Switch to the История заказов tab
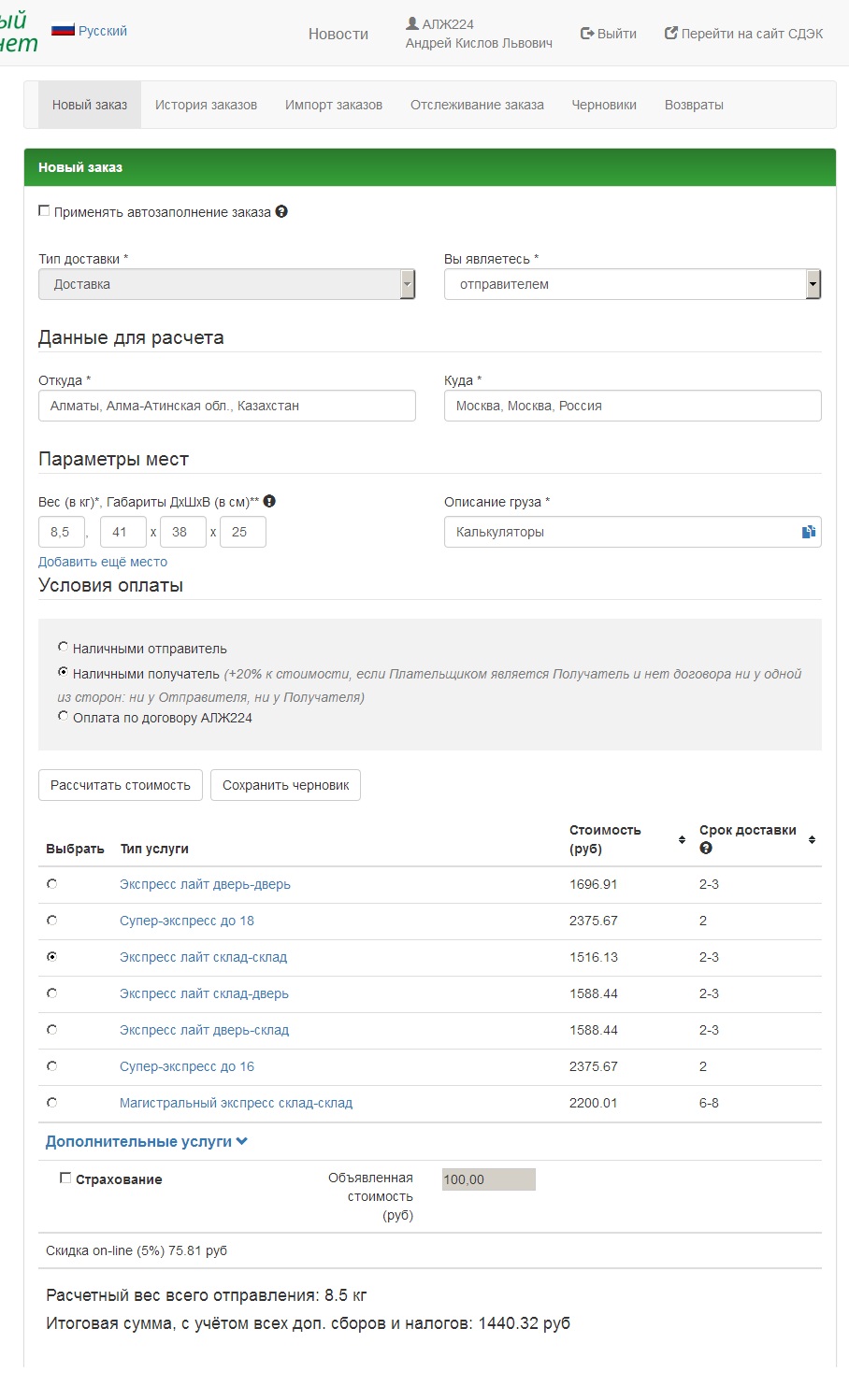 pos(206,105)
